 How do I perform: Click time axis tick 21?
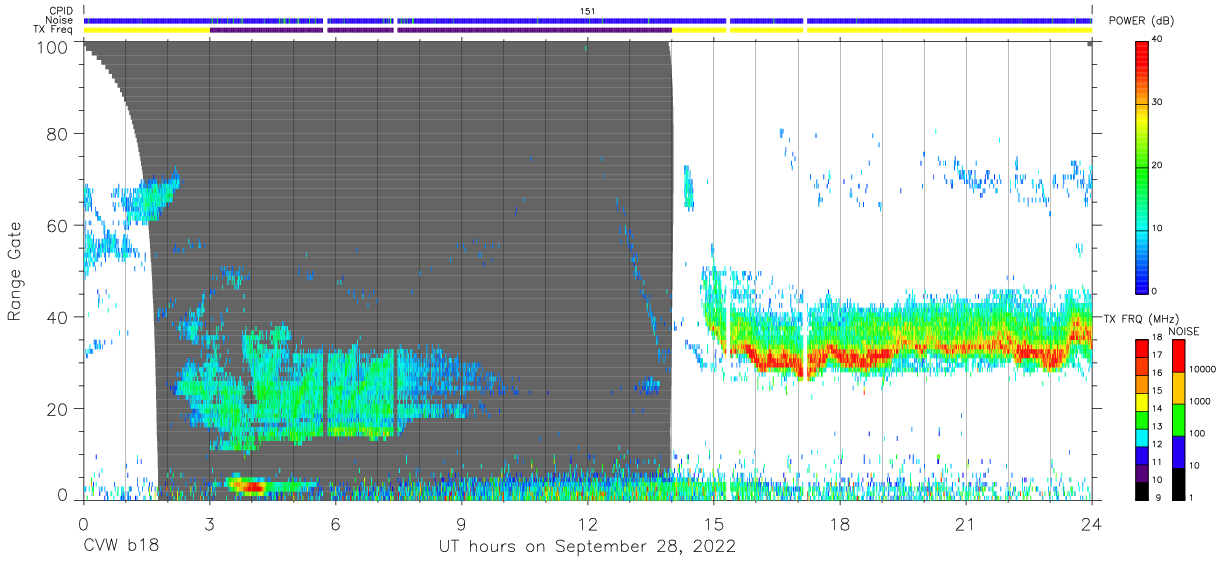(965, 524)
